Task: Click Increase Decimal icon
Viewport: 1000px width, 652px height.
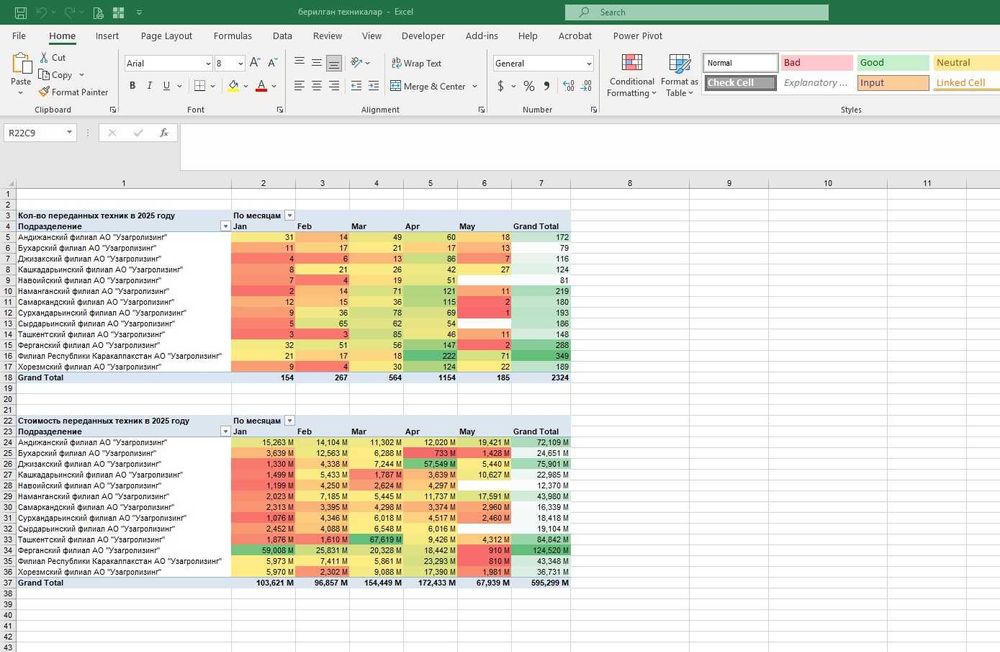Action: [x=569, y=85]
